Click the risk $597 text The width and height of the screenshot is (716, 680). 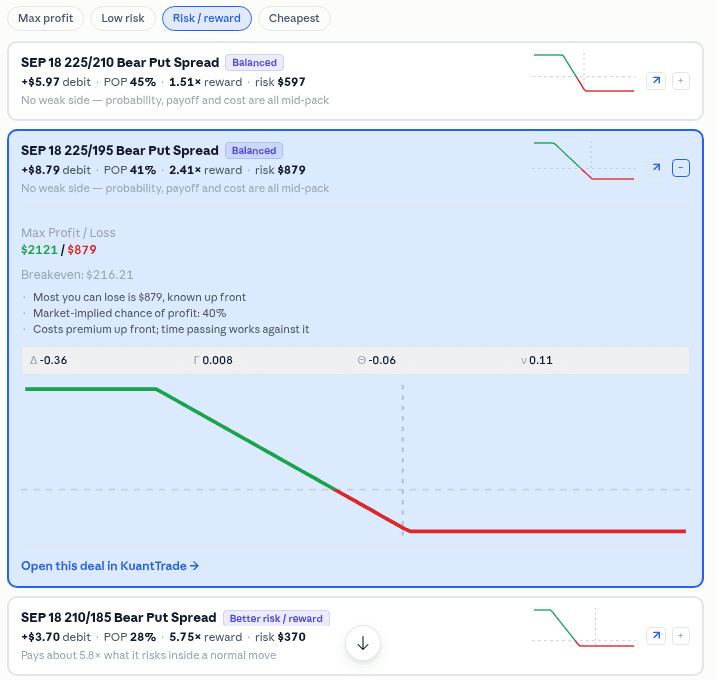280,82
